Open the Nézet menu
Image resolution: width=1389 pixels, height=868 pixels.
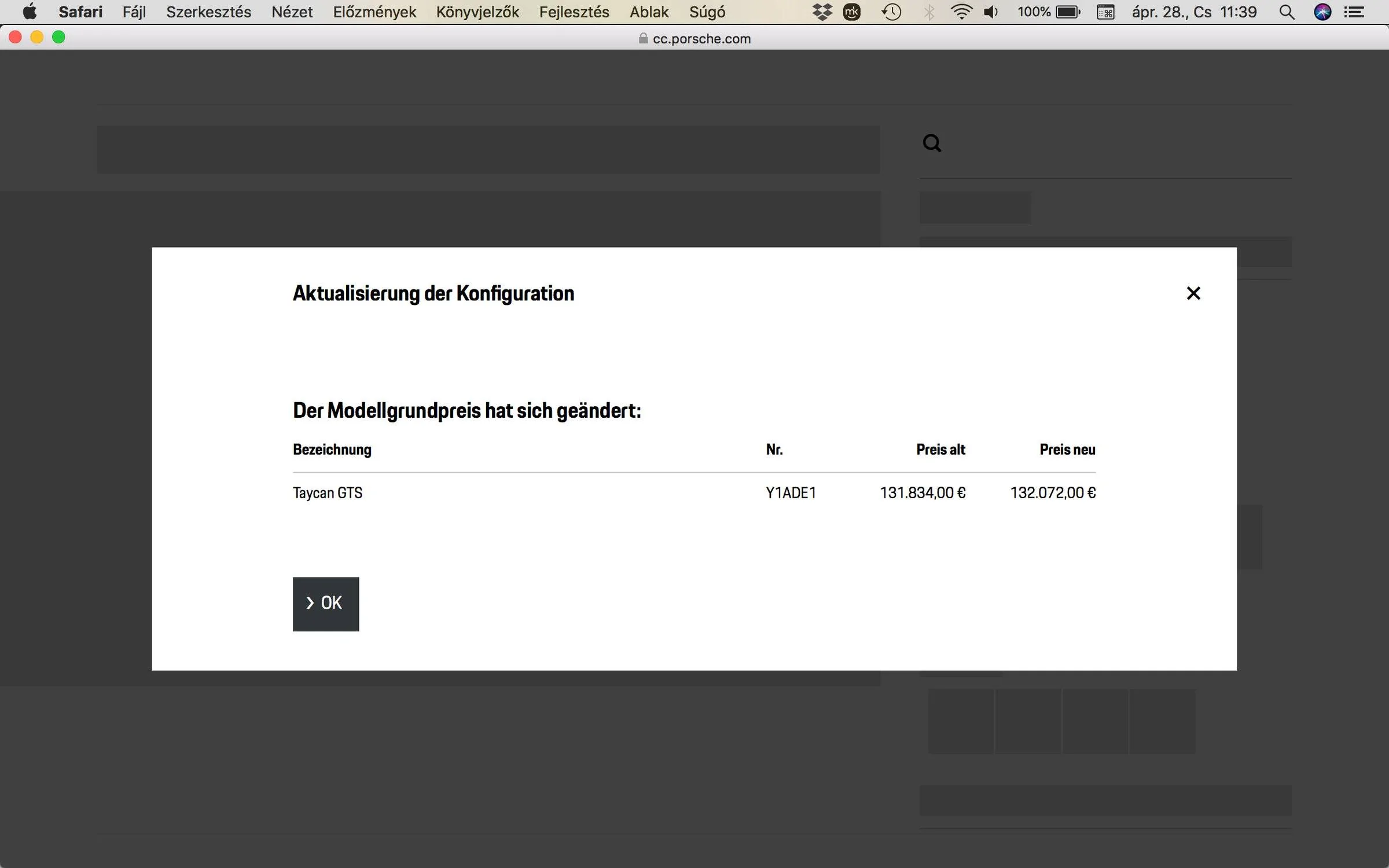(x=292, y=12)
